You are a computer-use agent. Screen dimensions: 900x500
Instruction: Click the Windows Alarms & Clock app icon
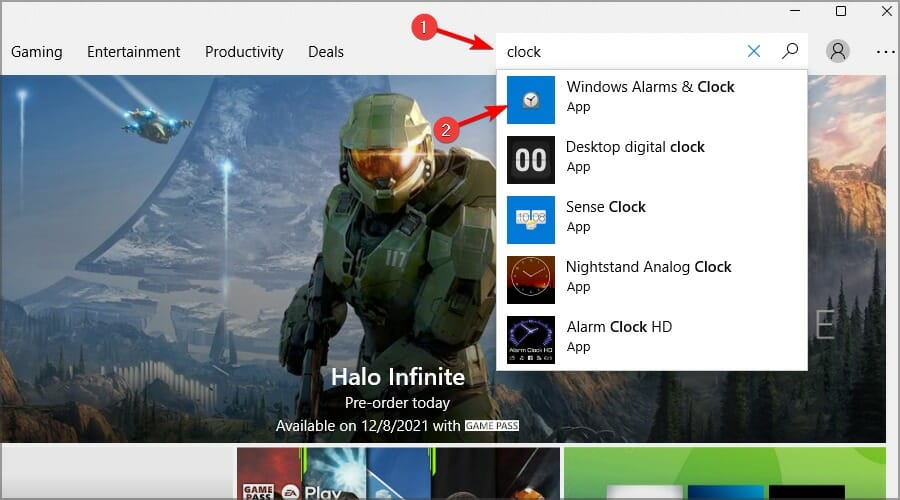pos(531,100)
